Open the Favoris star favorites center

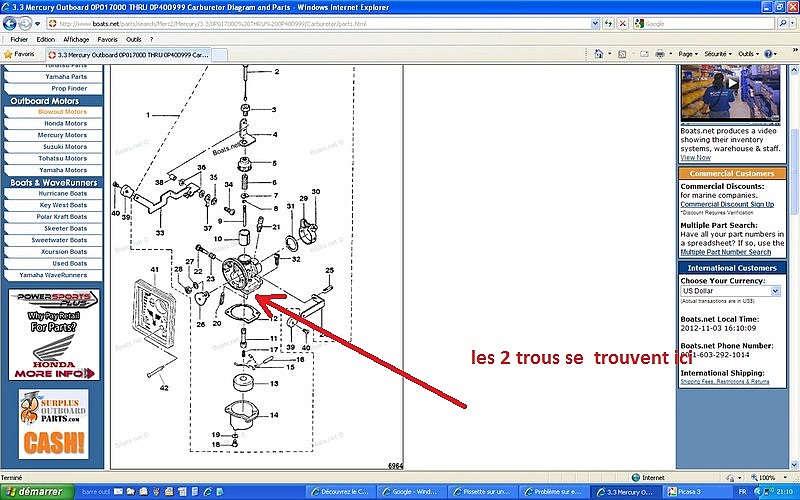pos(19,54)
